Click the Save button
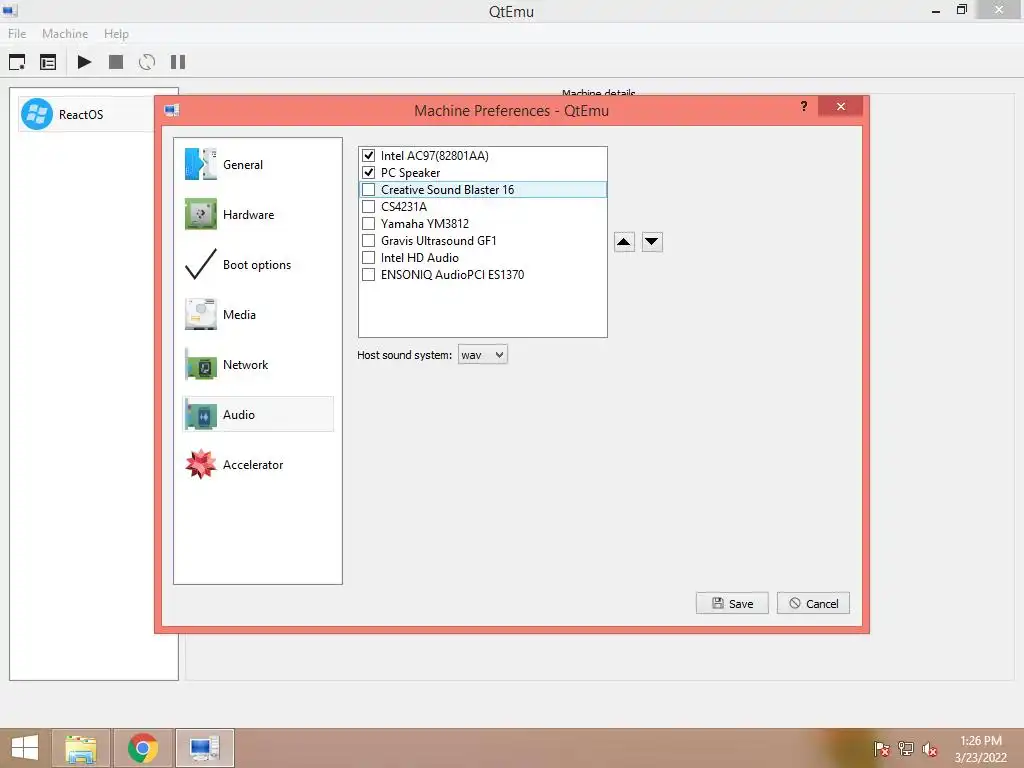 pyautogui.click(x=732, y=603)
